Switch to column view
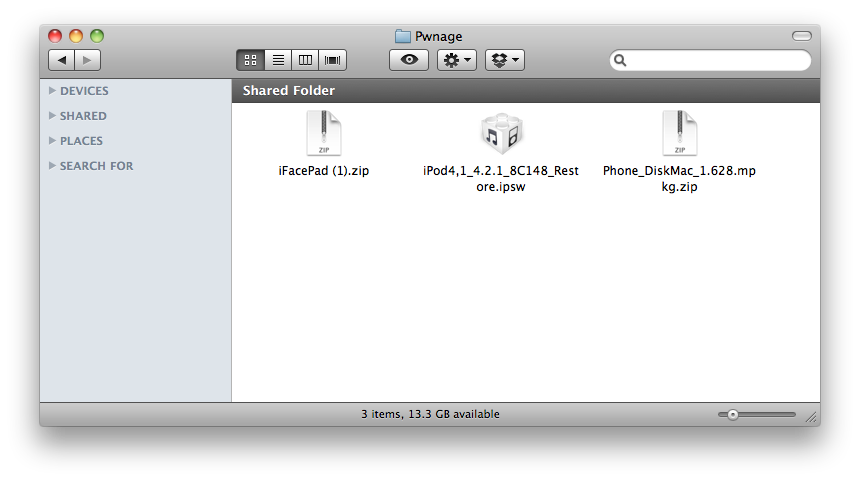 click(305, 60)
